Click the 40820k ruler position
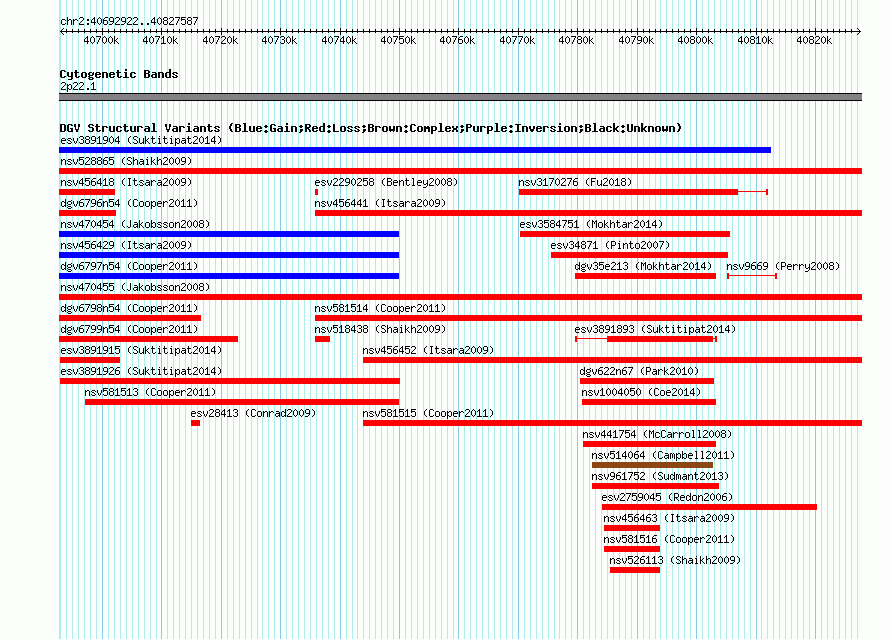Image resolution: width=890 pixels, height=639 pixels. [x=814, y=40]
